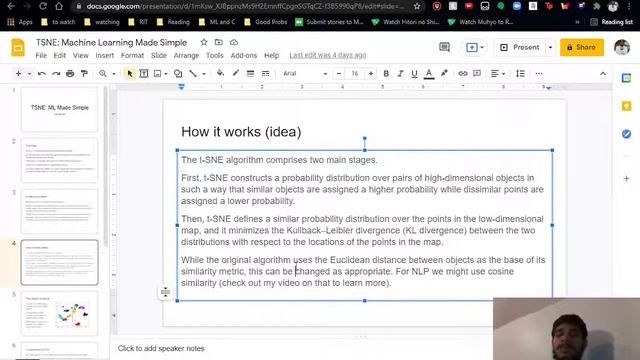
Task: Print the presentation
Action: click(x=70, y=73)
